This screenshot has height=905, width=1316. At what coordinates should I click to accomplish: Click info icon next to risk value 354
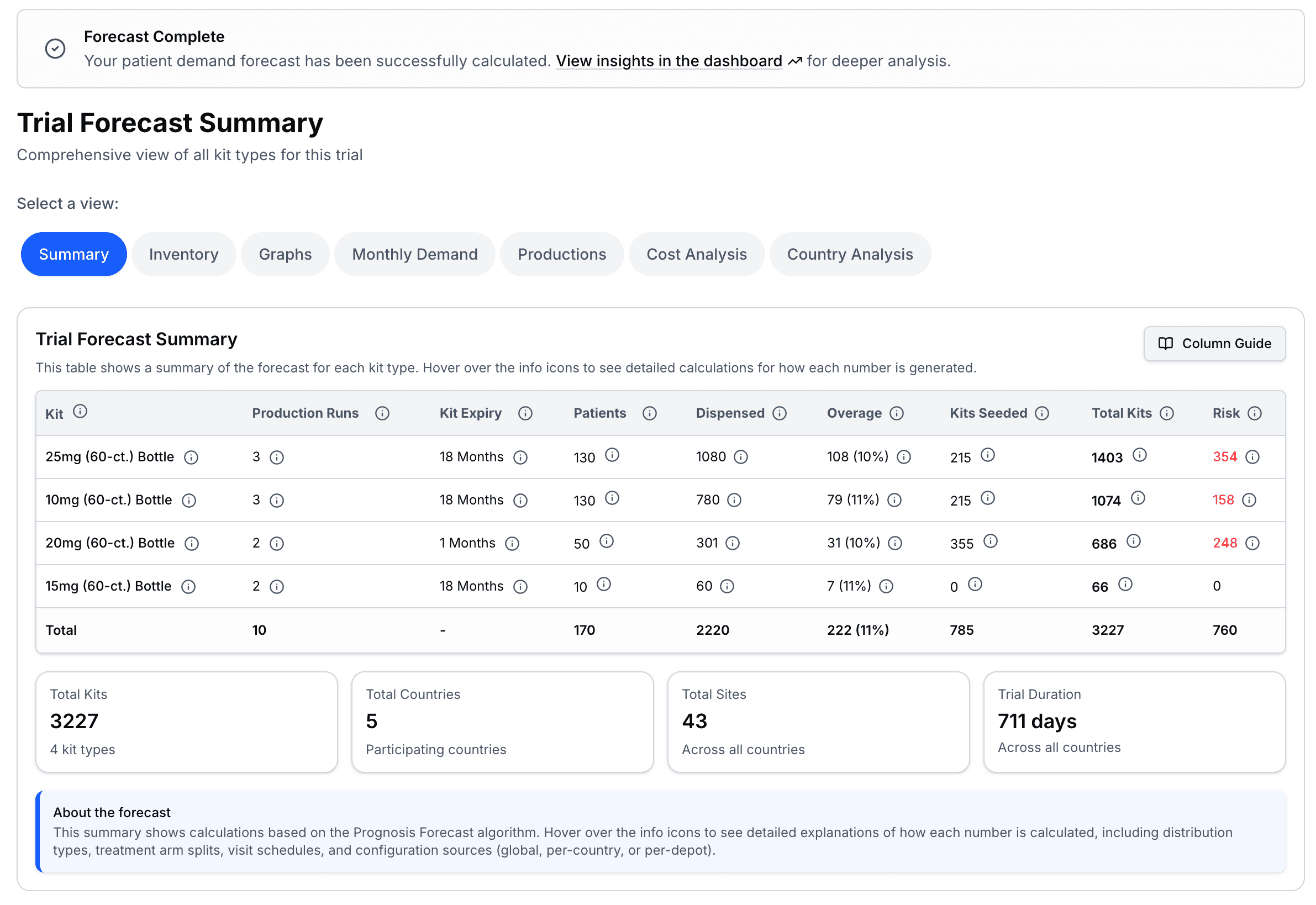pos(1252,457)
